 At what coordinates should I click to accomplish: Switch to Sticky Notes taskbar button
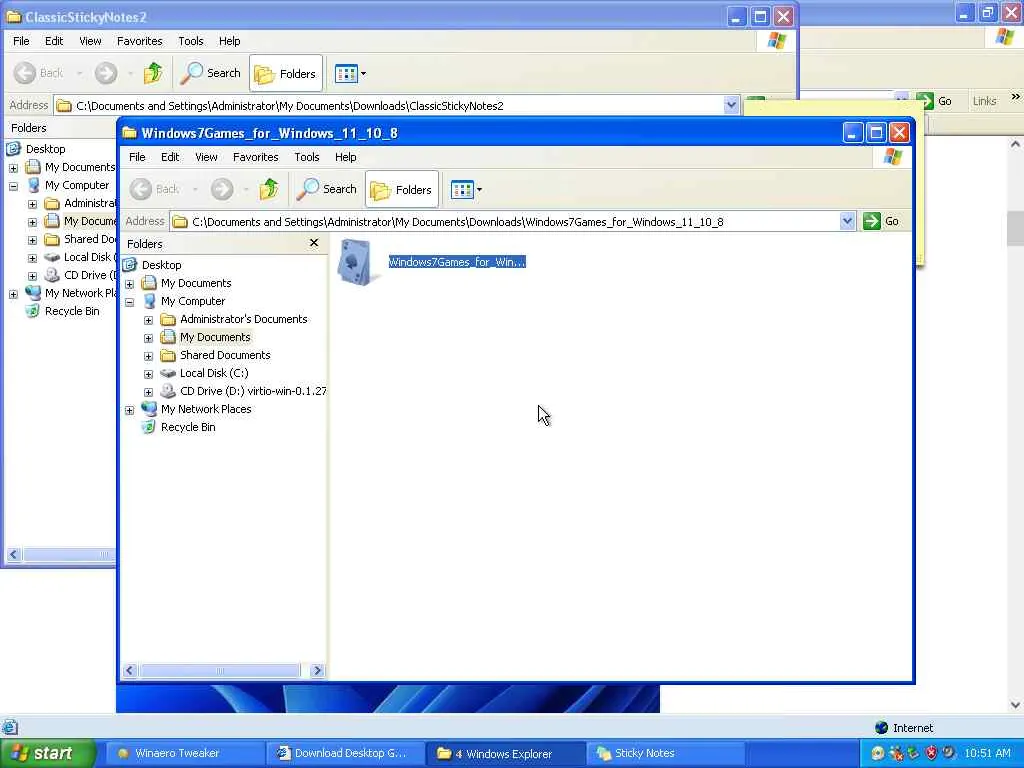pyautogui.click(x=663, y=753)
